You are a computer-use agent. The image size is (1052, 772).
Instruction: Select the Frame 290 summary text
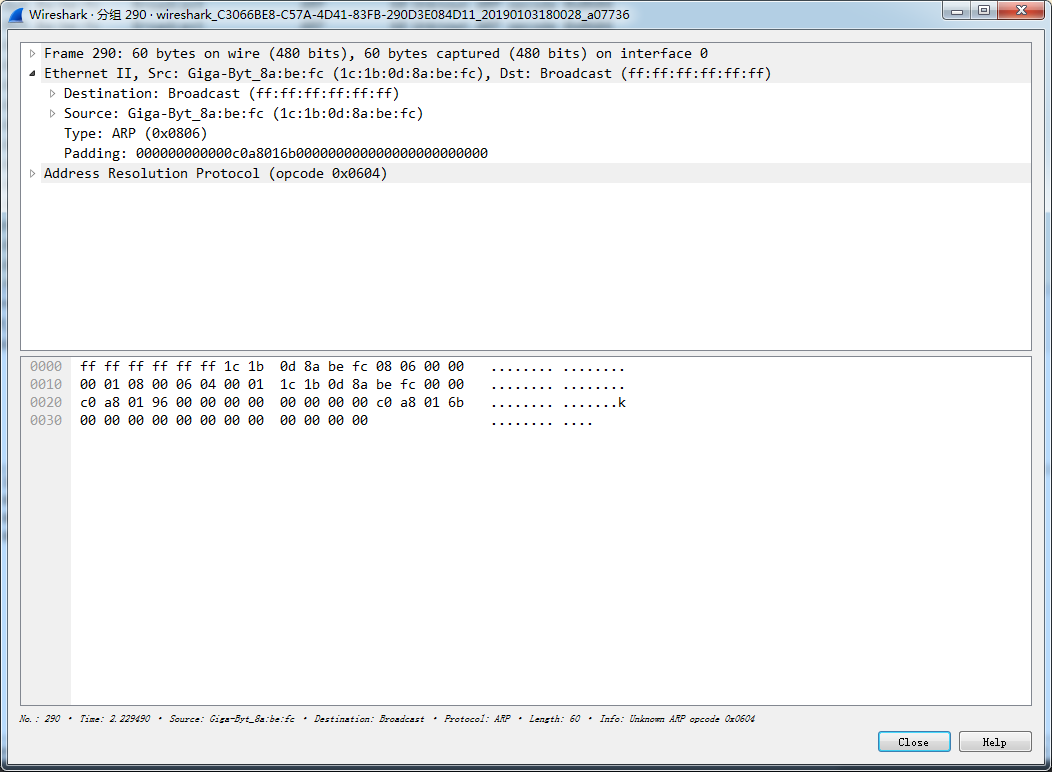tap(376, 54)
